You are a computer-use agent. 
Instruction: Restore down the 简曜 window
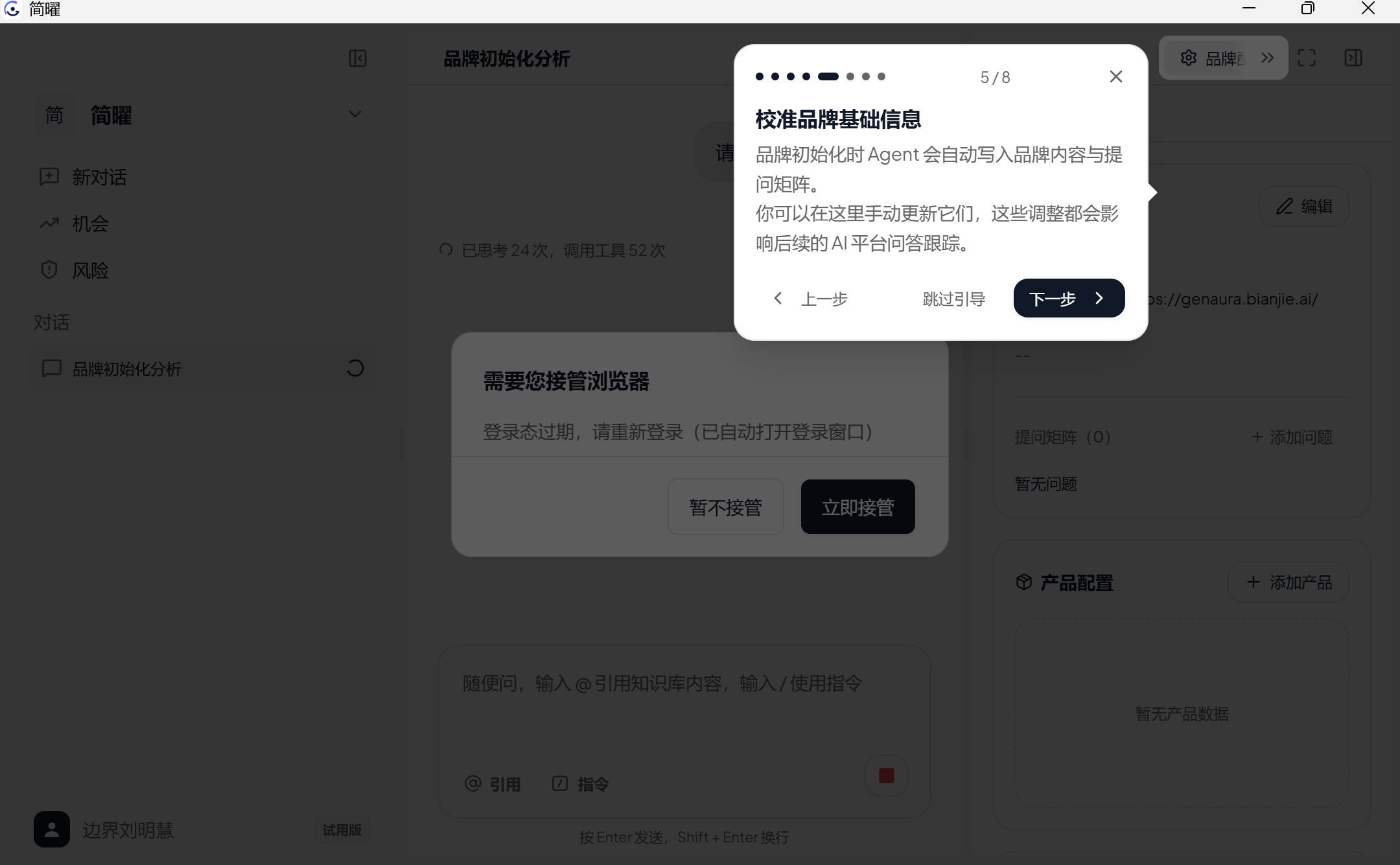(x=1308, y=8)
